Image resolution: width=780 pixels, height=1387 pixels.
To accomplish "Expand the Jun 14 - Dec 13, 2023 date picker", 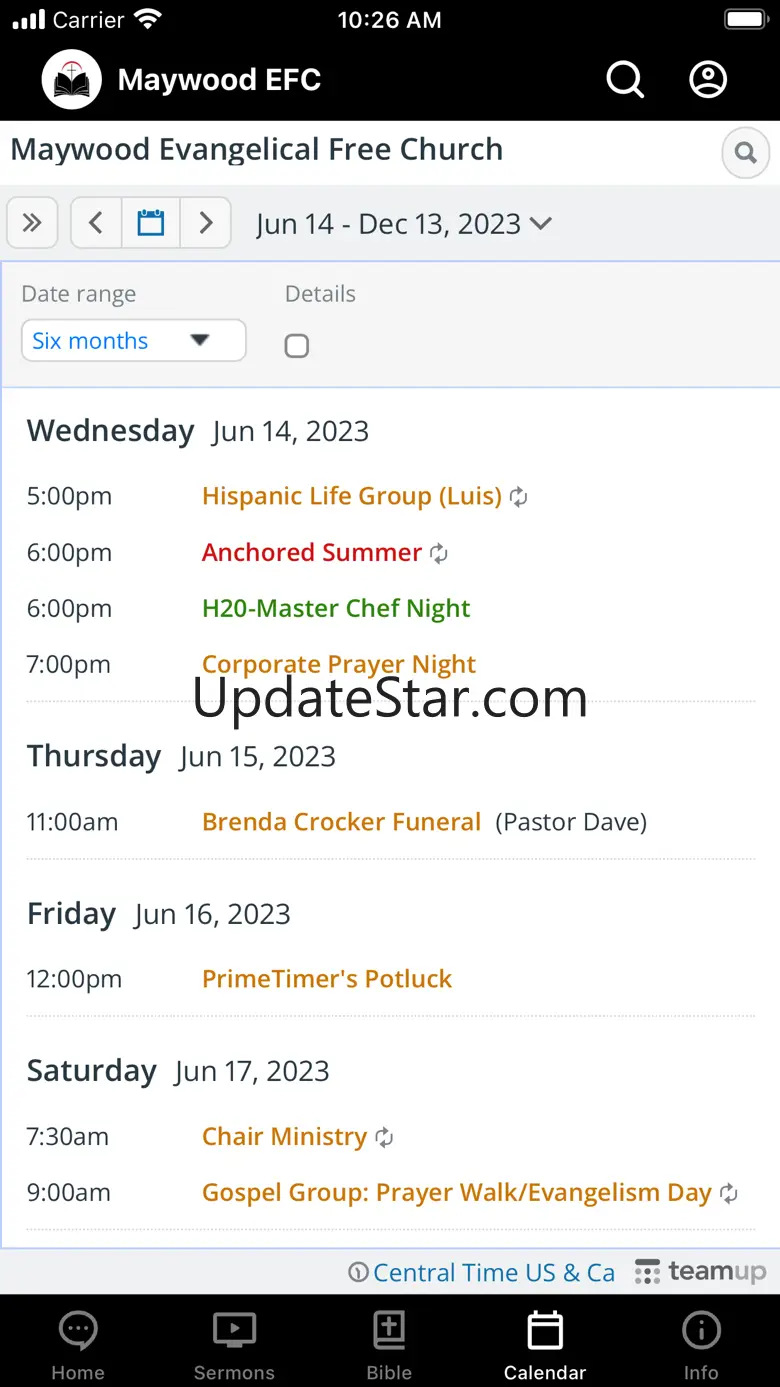I will (x=404, y=223).
